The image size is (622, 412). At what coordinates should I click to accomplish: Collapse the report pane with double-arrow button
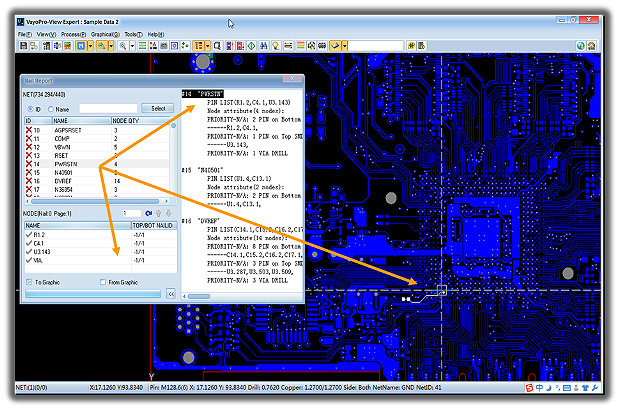[170, 295]
